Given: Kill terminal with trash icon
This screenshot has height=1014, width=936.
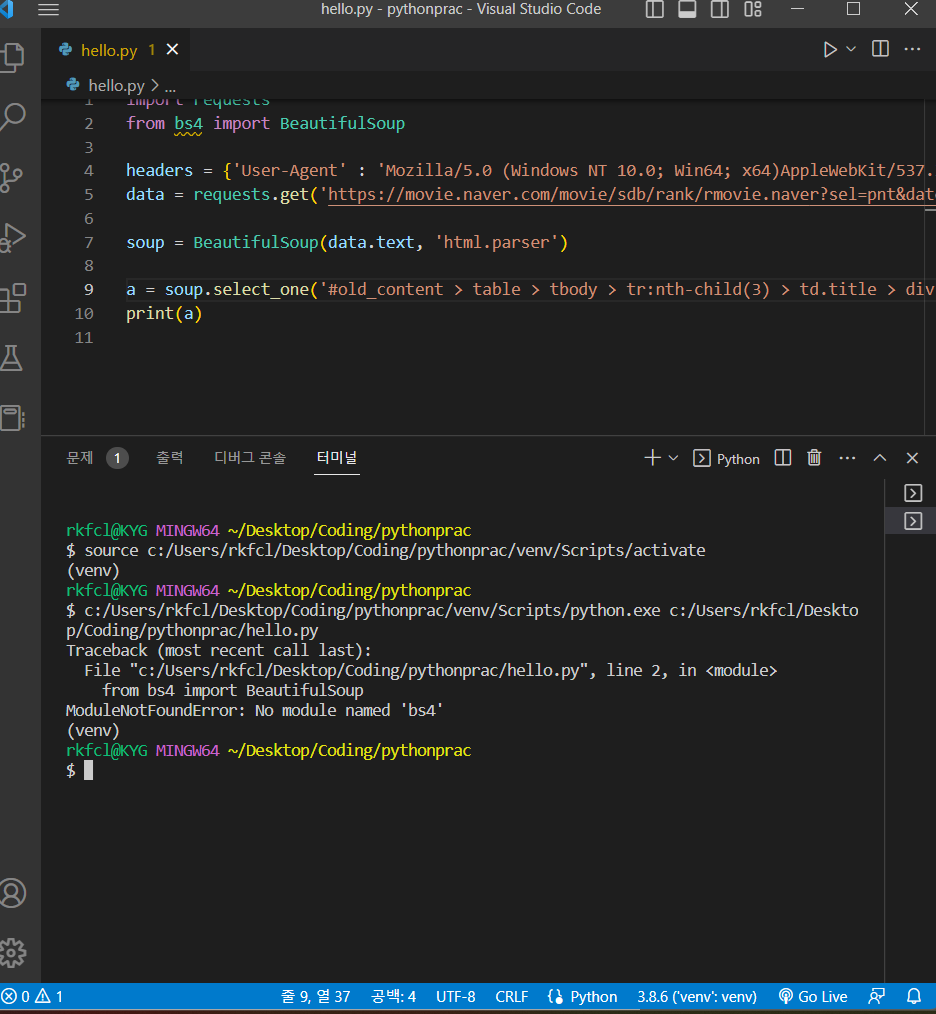Looking at the screenshot, I should click(814, 458).
